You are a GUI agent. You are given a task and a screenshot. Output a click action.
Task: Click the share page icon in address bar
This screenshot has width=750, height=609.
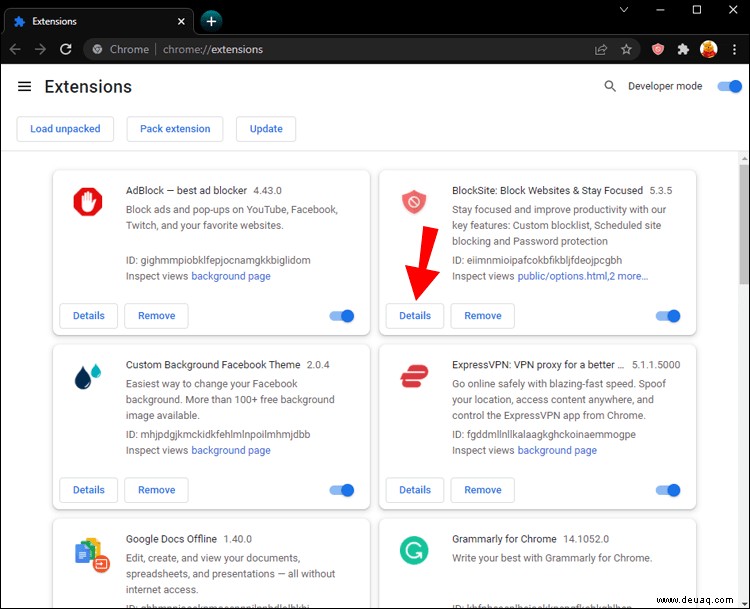601,49
